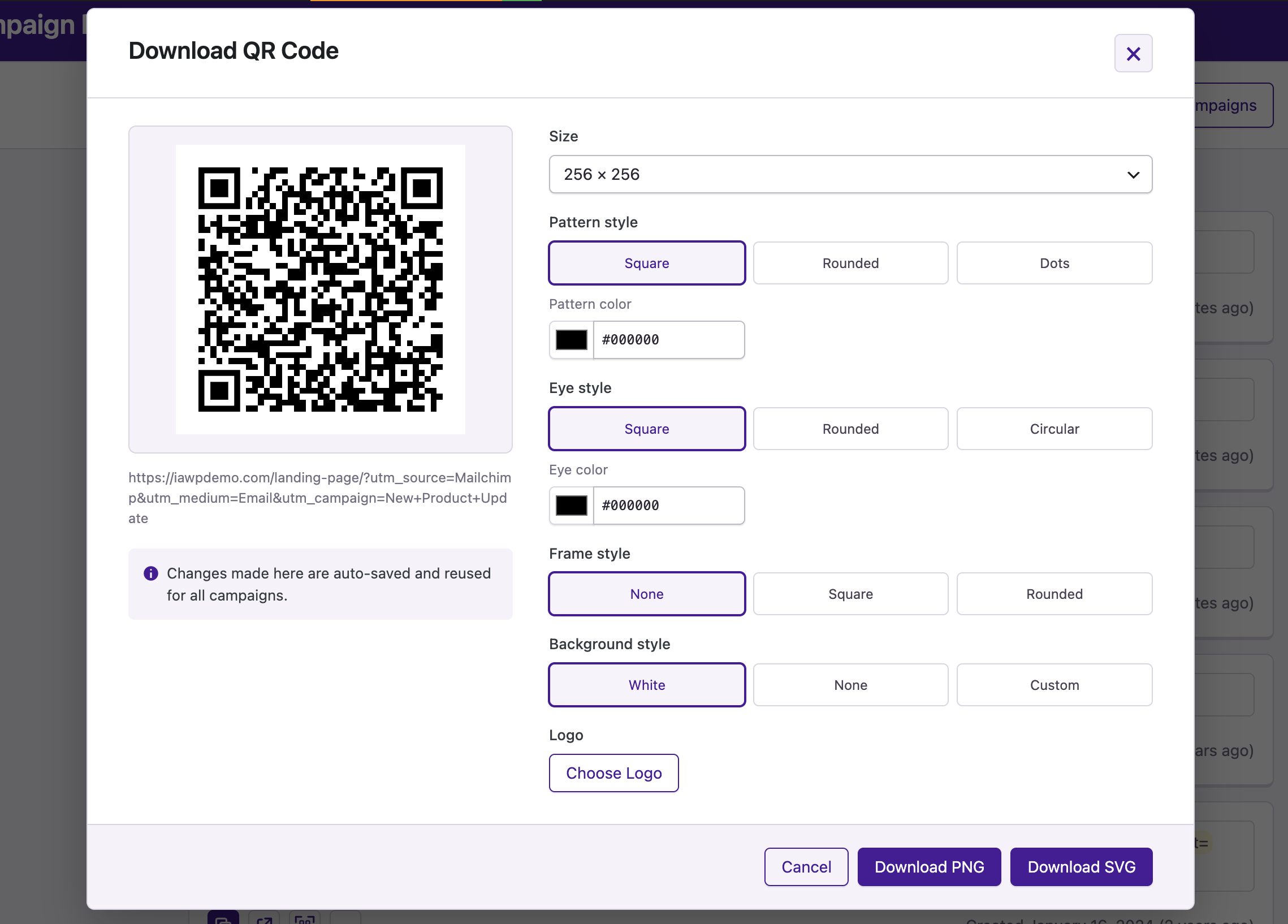1288x924 pixels.
Task: Open the Size dropdown showing 256 × 256
Action: [850, 174]
